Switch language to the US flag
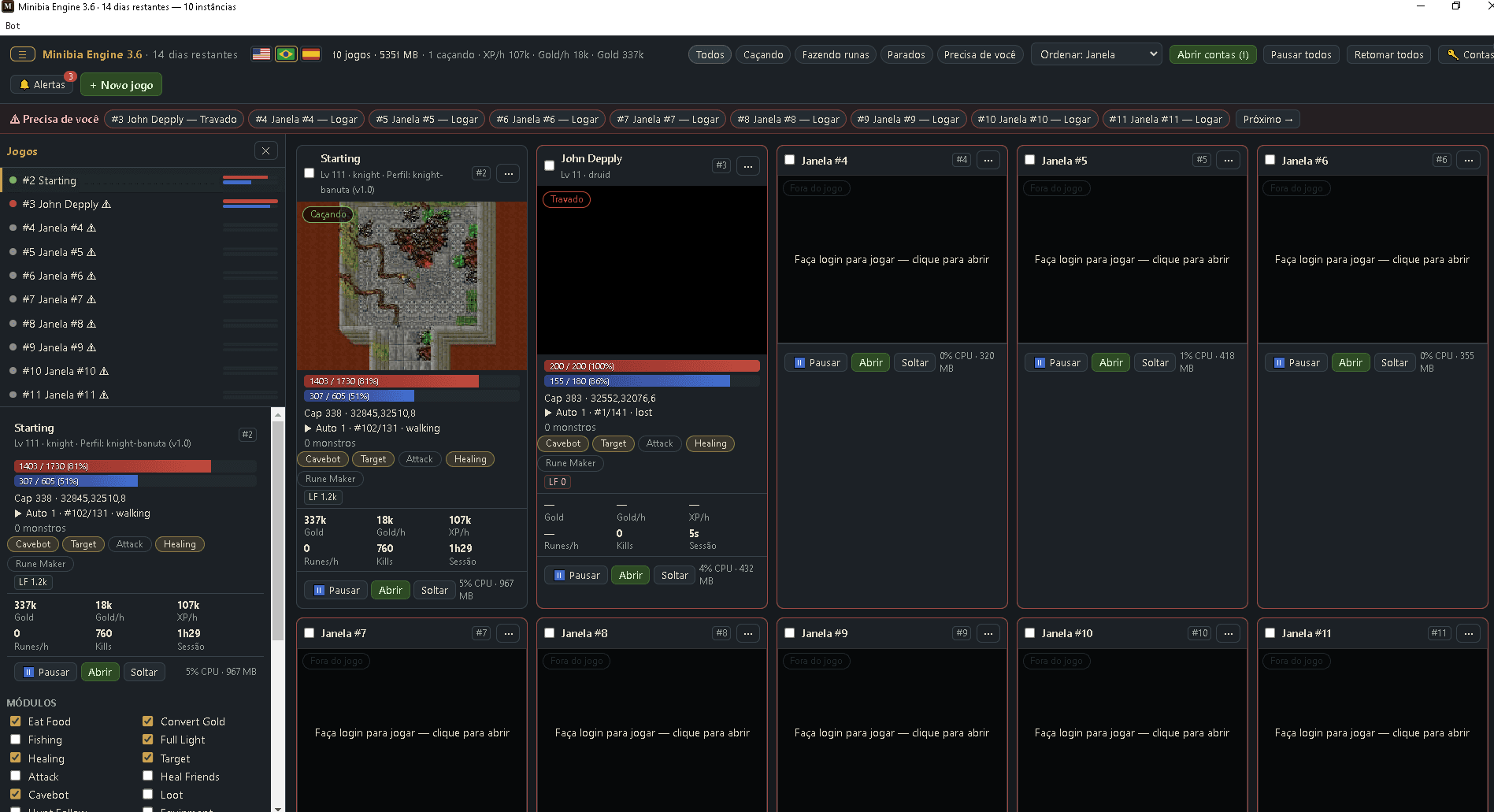 point(261,54)
